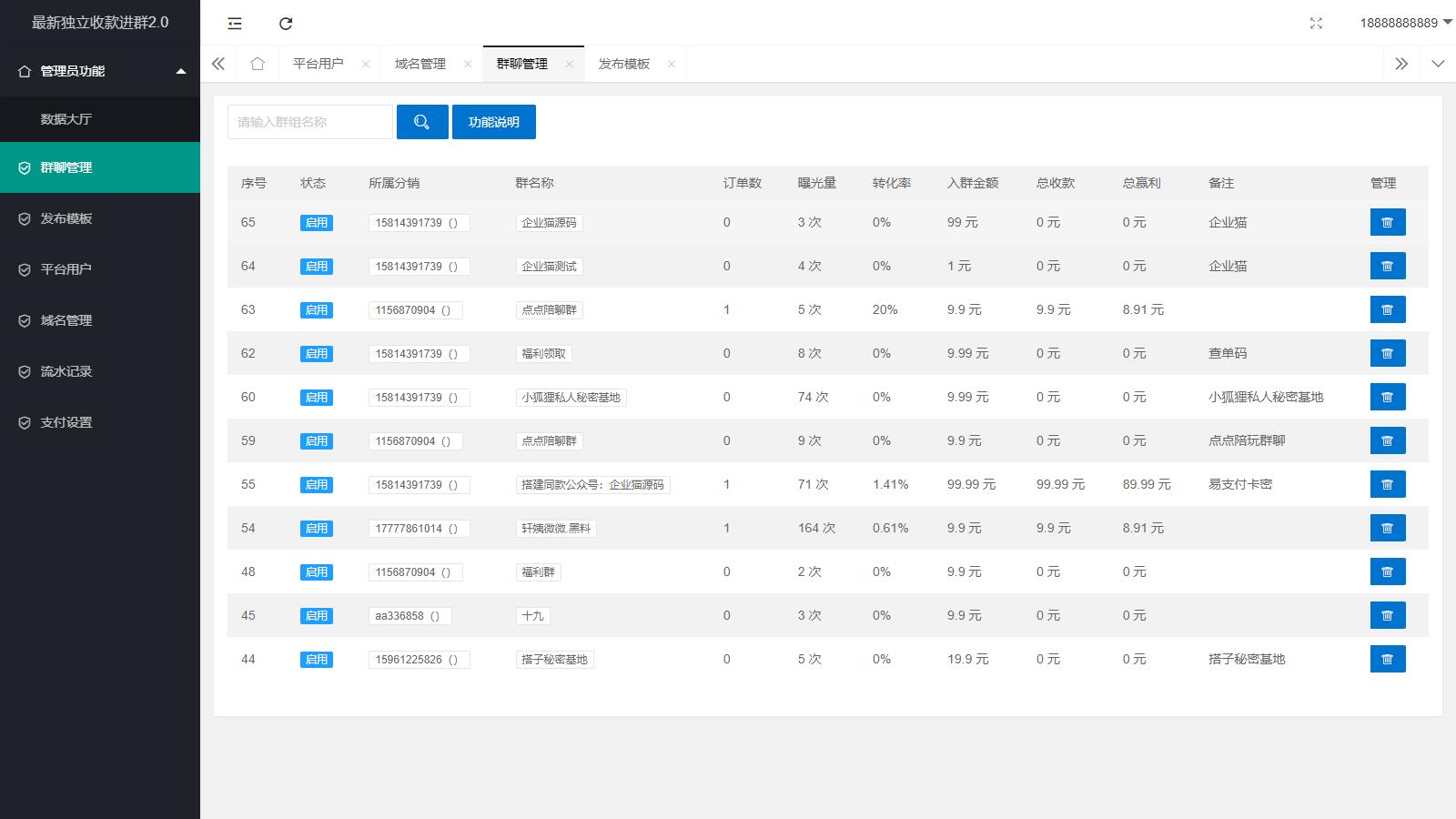Click the 功能说明 button
Image resolution: width=1456 pixels, height=819 pixels.
click(x=493, y=122)
